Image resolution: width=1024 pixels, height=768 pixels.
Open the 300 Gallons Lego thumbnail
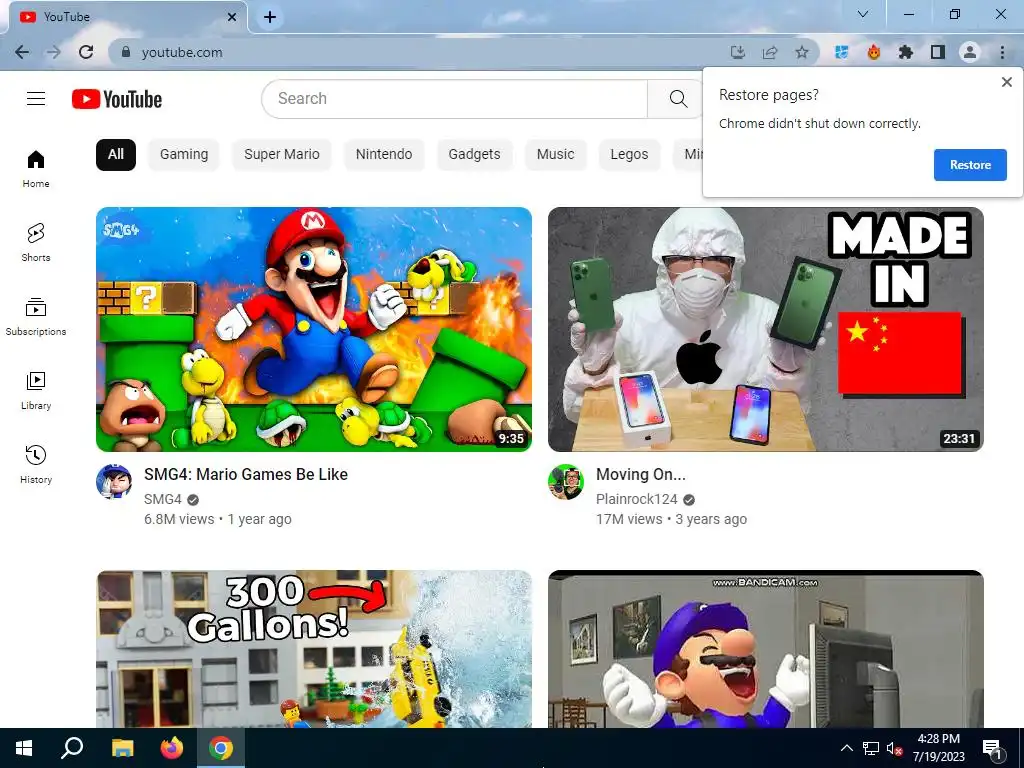(x=313, y=649)
